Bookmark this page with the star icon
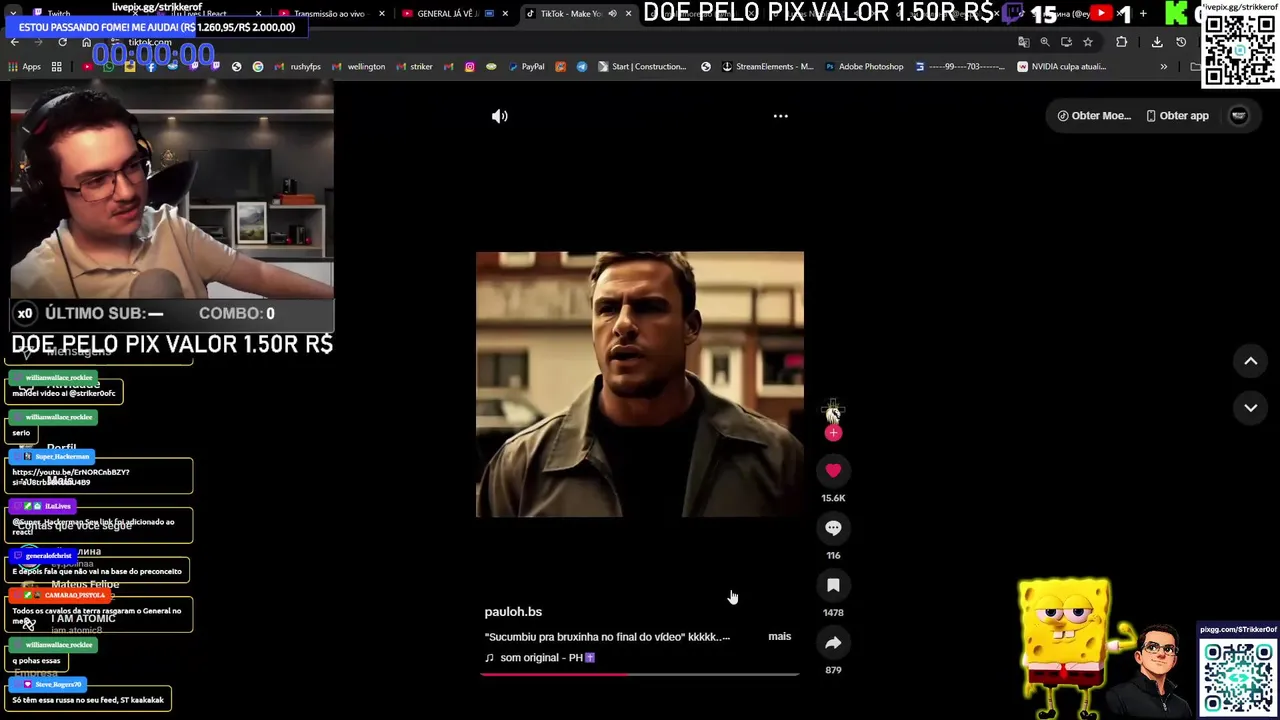 click(x=1088, y=42)
